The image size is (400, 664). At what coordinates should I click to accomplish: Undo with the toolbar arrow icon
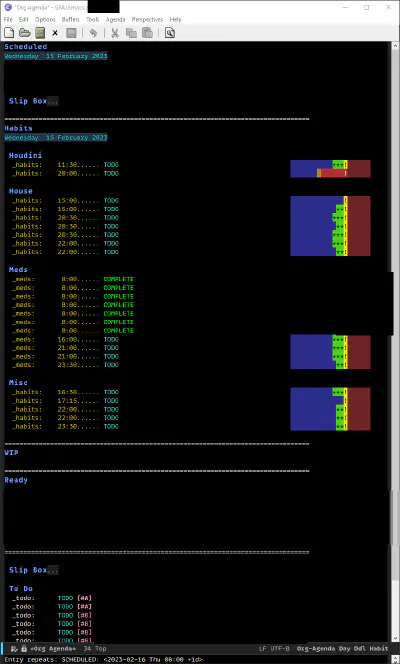point(93,33)
